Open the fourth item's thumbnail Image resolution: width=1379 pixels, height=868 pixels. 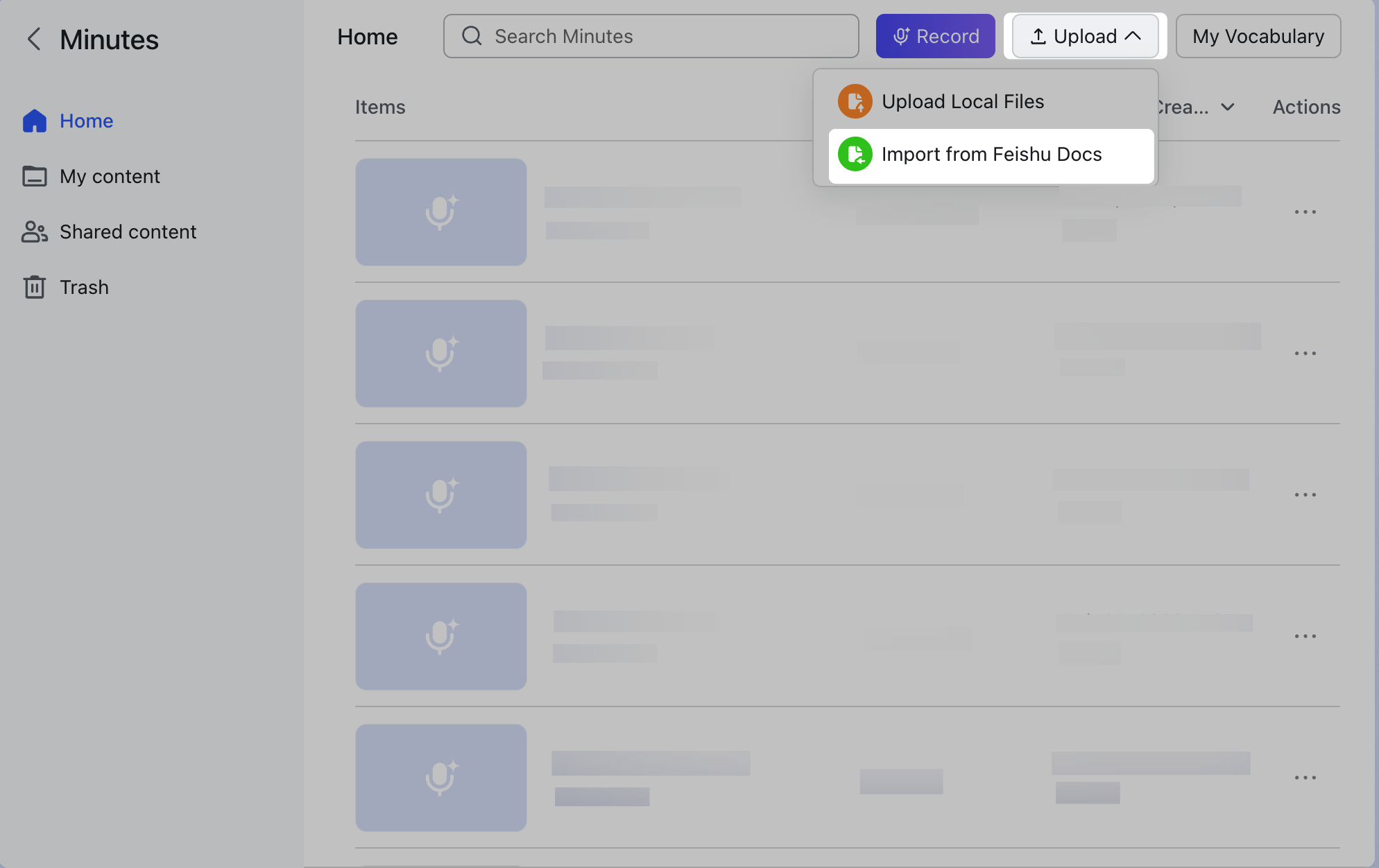(x=441, y=636)
